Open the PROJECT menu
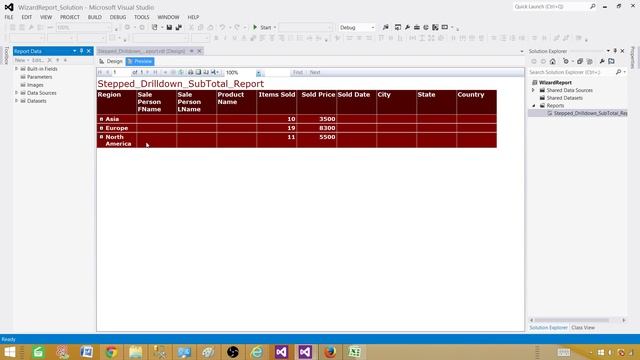Screen dimensions: 640x360 [x=70, y=17]
